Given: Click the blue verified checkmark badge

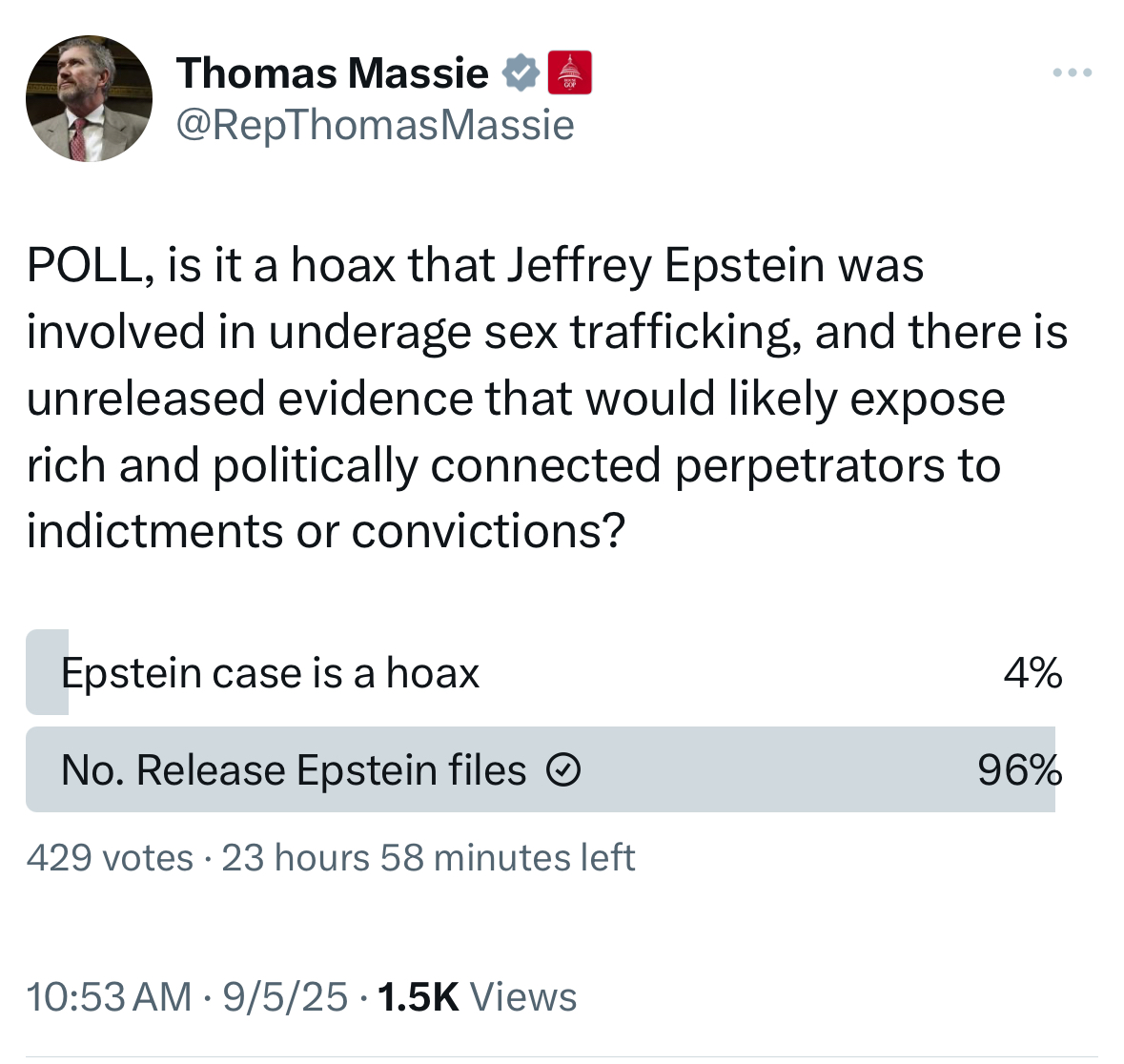Looking at the screenshot, I should (521, 73).
